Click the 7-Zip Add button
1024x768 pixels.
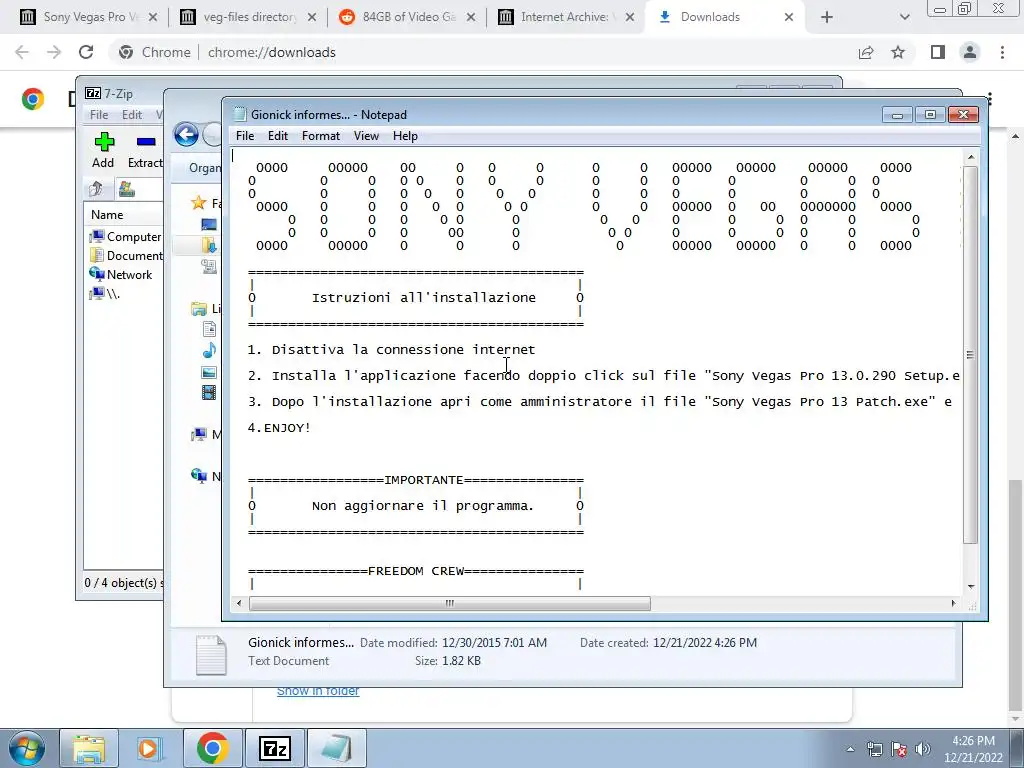click(x=103, y=150)
